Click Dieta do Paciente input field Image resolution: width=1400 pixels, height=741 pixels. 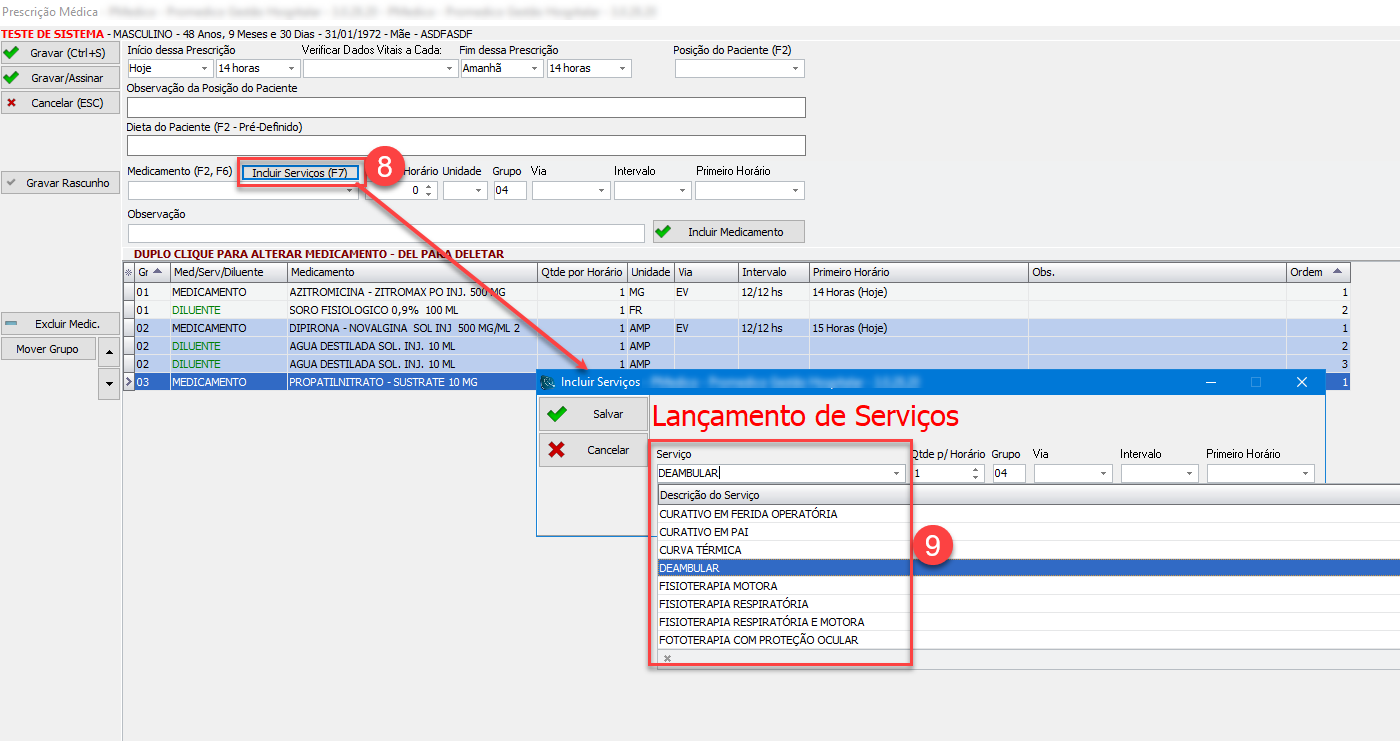click(x=466, y=145)
